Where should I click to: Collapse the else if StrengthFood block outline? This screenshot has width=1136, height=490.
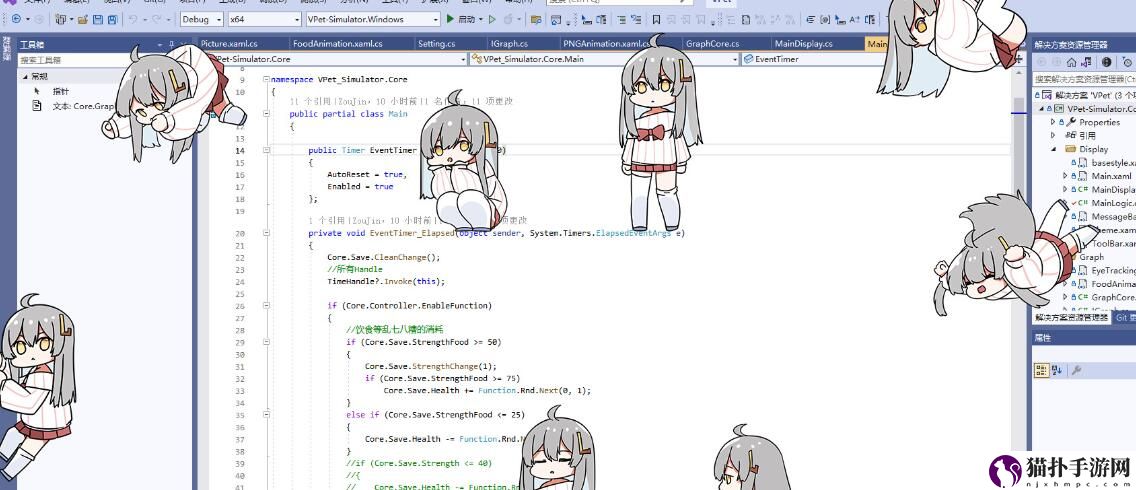tap(267, 415)
